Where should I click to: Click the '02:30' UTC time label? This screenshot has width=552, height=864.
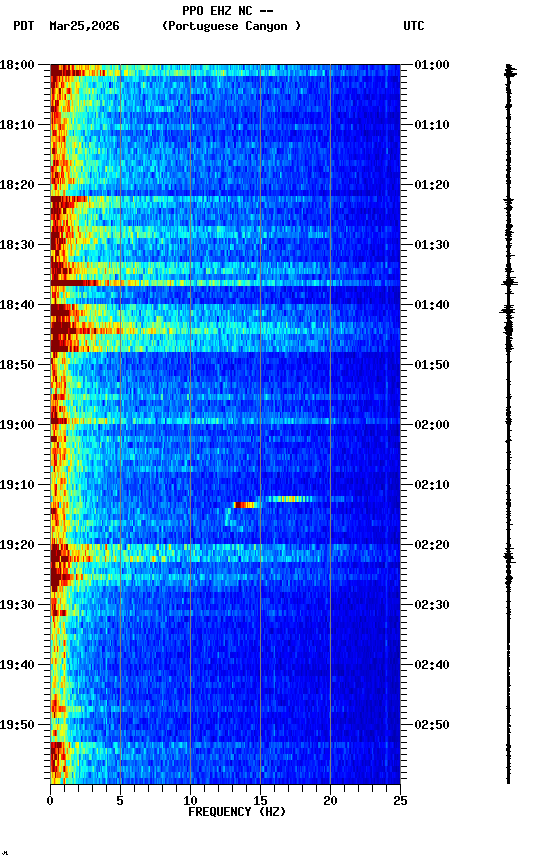point(432,606)
